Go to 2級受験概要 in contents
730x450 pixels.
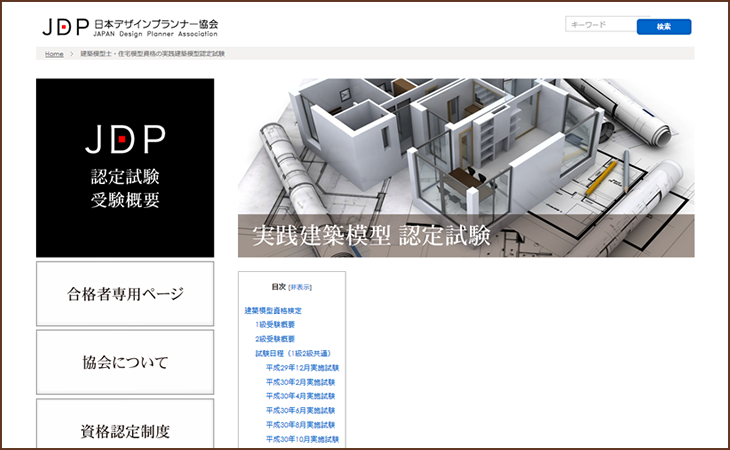point(275,339)
